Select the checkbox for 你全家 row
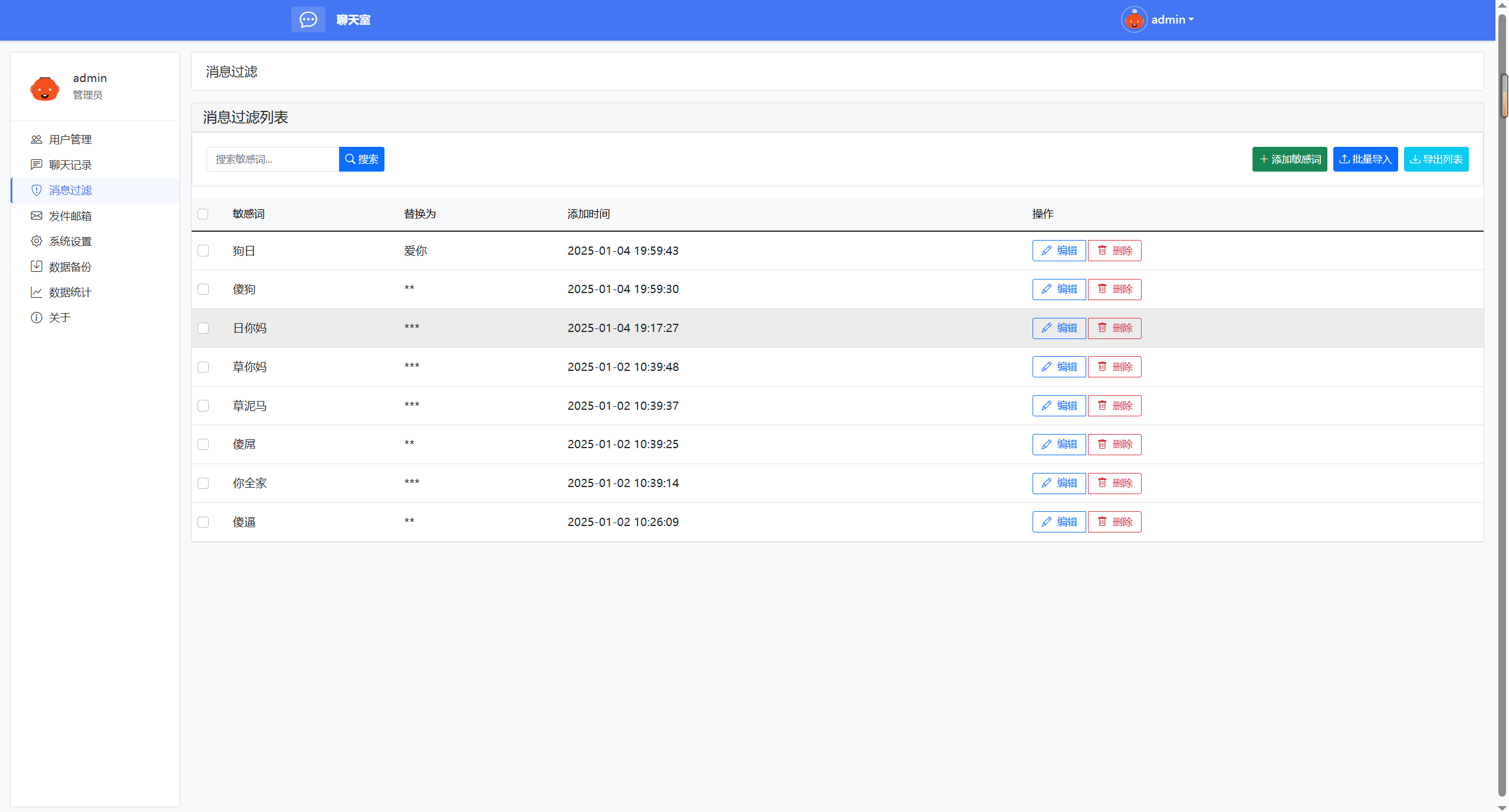 203,483
